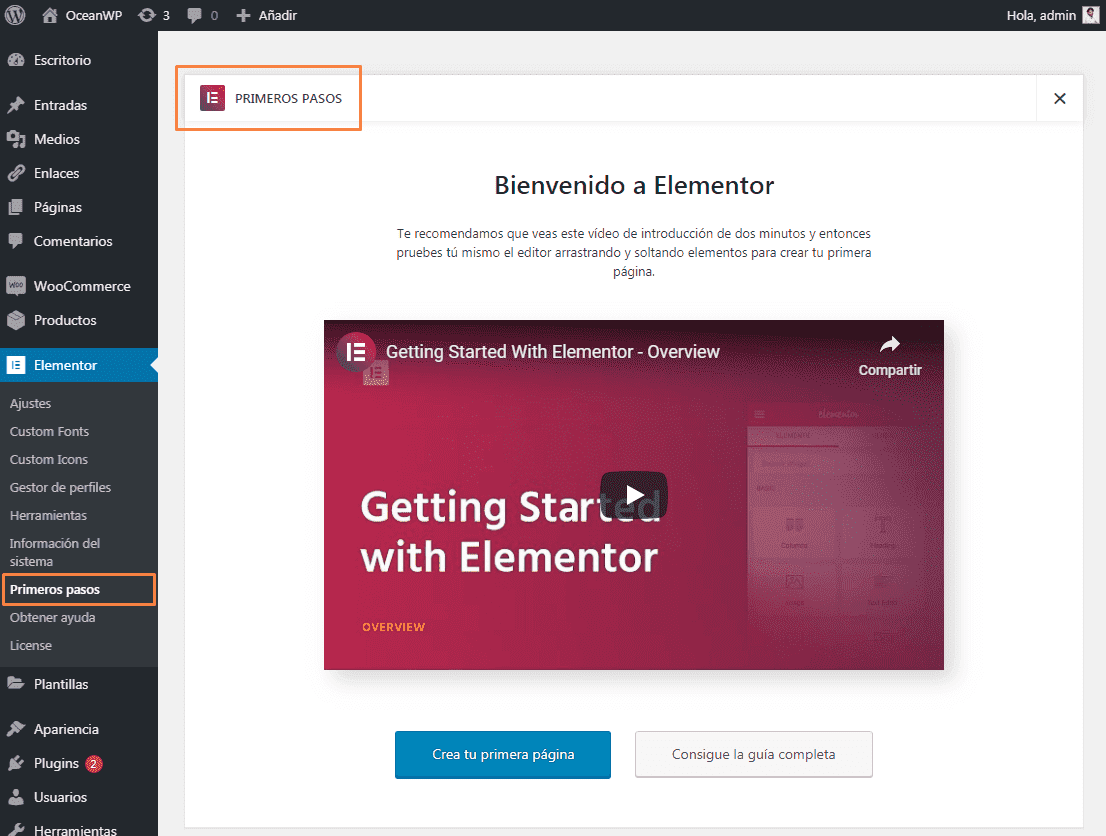Screen dimensions: 1106x836
Task: Click the Herramientas wrench icon in main menu
Action: coord(16,830)
